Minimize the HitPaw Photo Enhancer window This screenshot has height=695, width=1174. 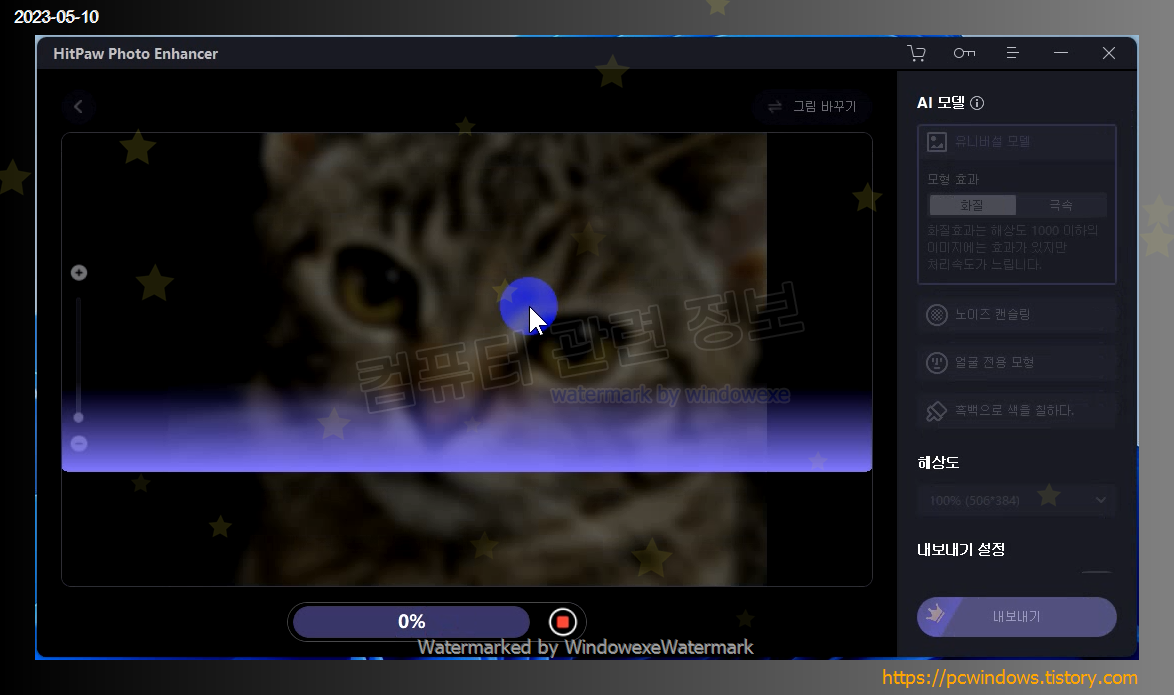(x=1061, y=53)
